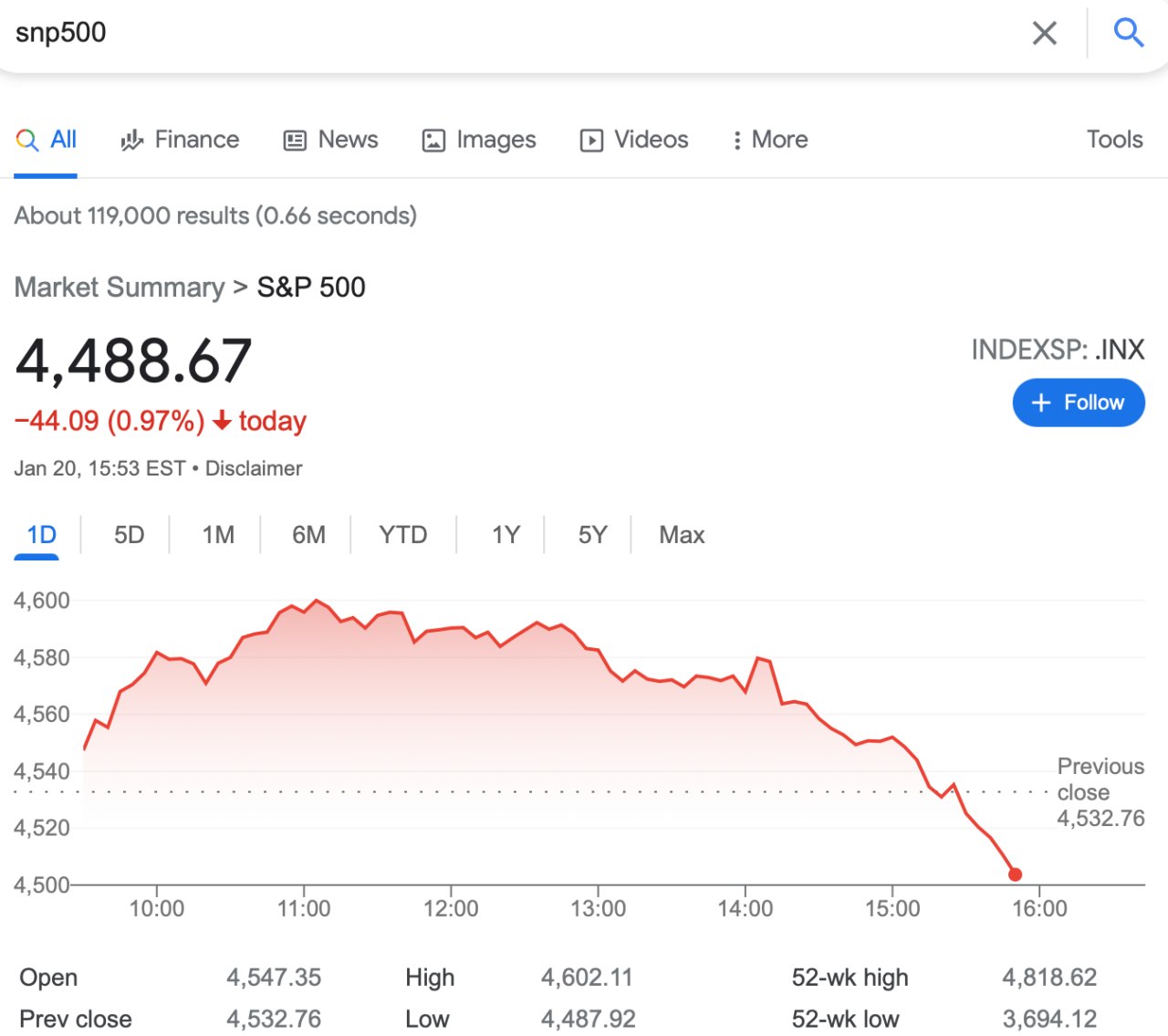Click the snp500 search input field
Image resolution: width=1168 pixels, height=1036 pixels.
coord(511,33)
